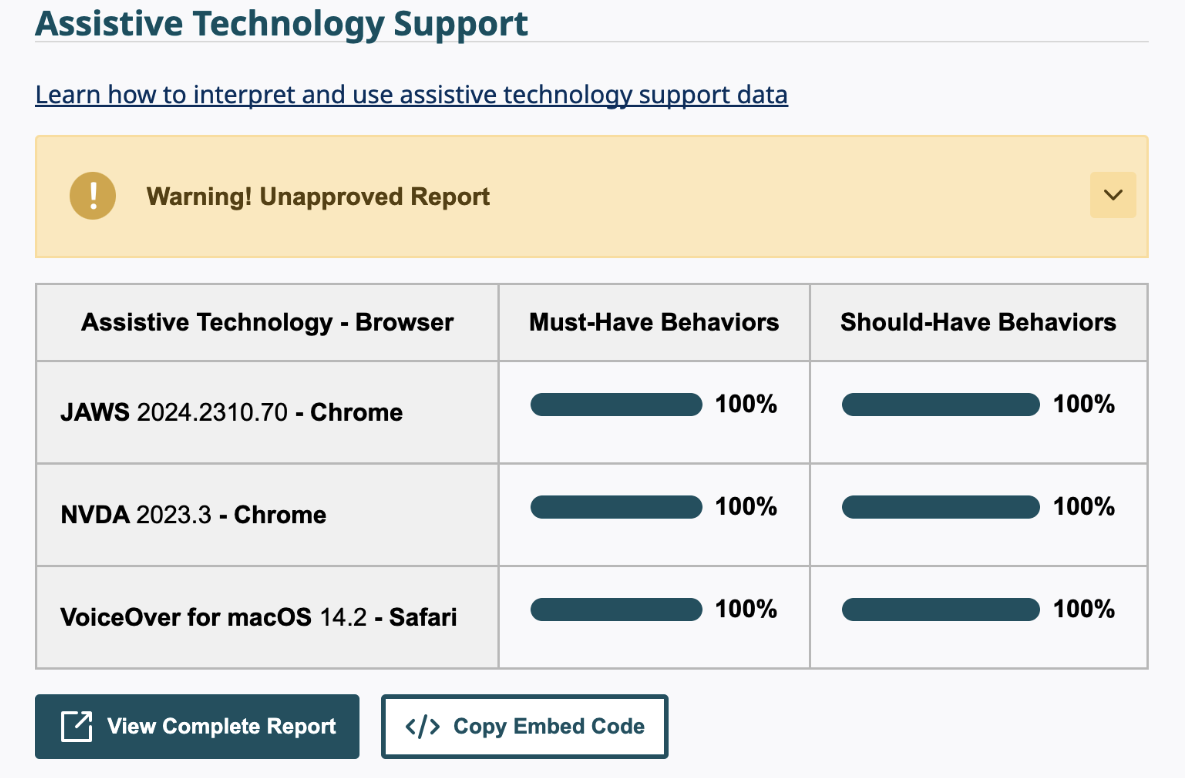Viewport: 1204px width, 778px height.
Task: Select the NVDA 2023.3 Chrome row
Action: tap(266, 514)
